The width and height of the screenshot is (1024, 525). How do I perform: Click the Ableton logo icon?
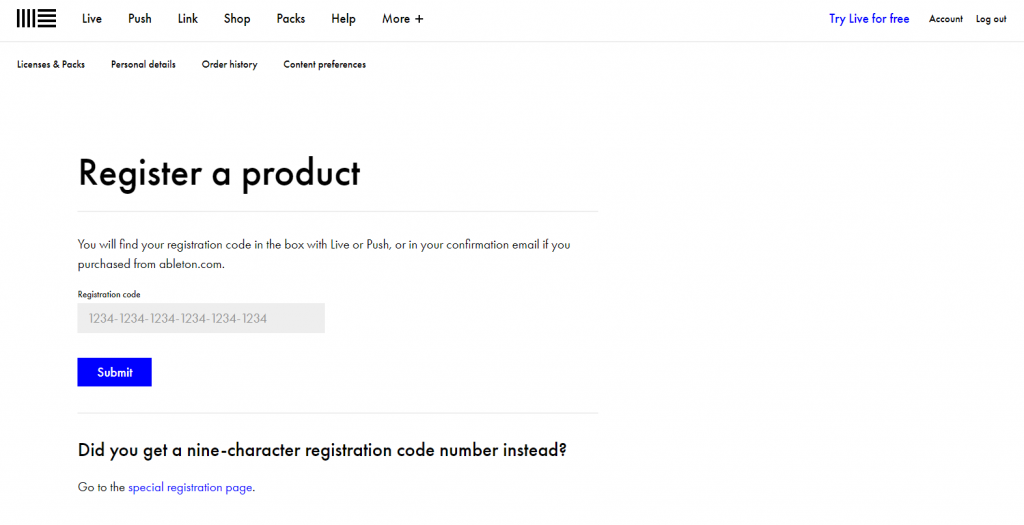point(36,18)
